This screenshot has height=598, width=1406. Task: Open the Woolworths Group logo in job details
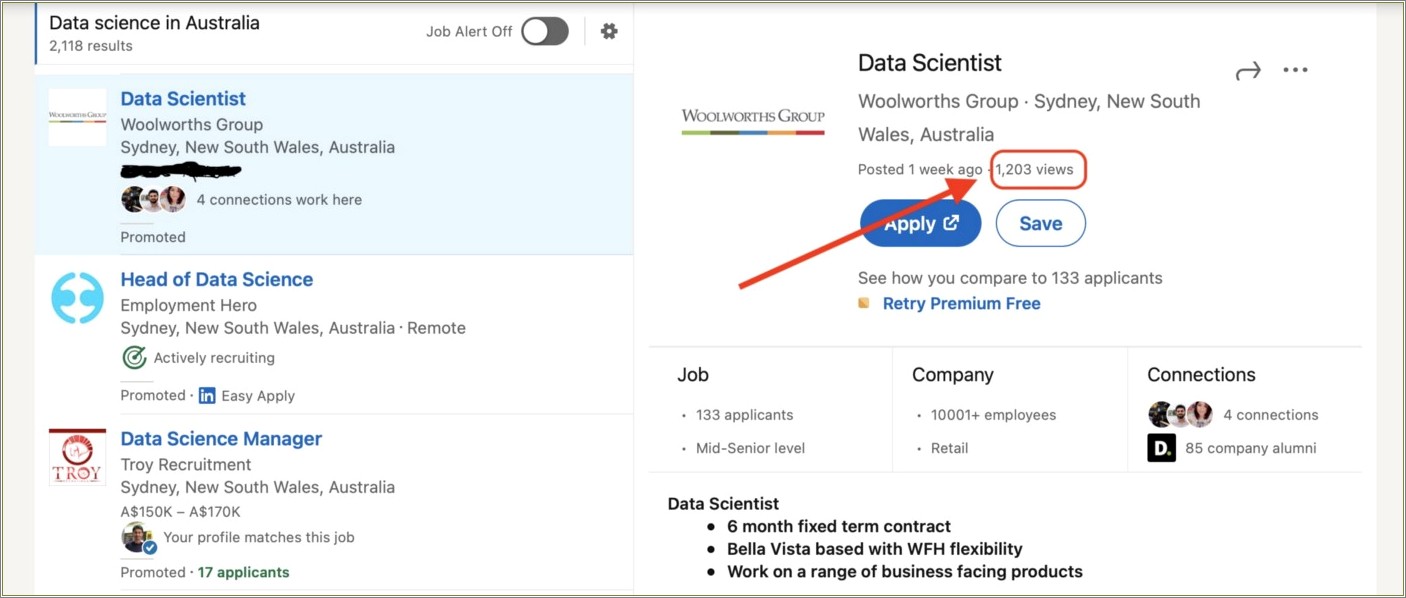point(753,120)
